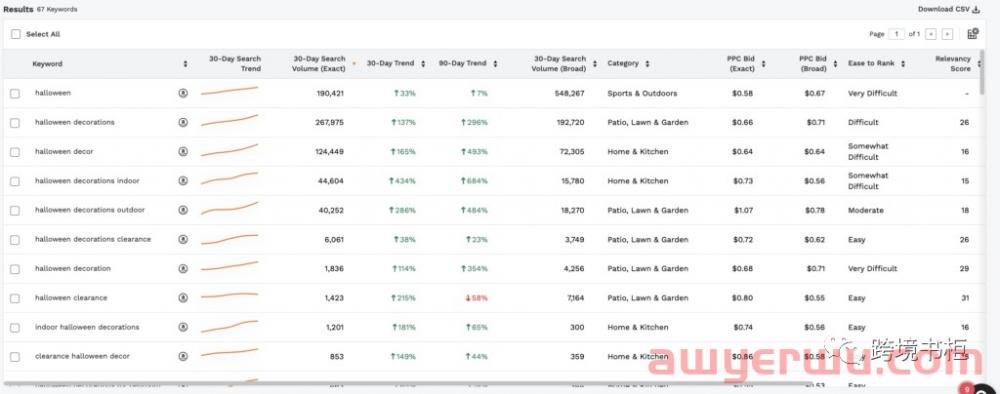
Task: Open Amazon icon for halloween decorations clearance
Action: pos(183,240)
